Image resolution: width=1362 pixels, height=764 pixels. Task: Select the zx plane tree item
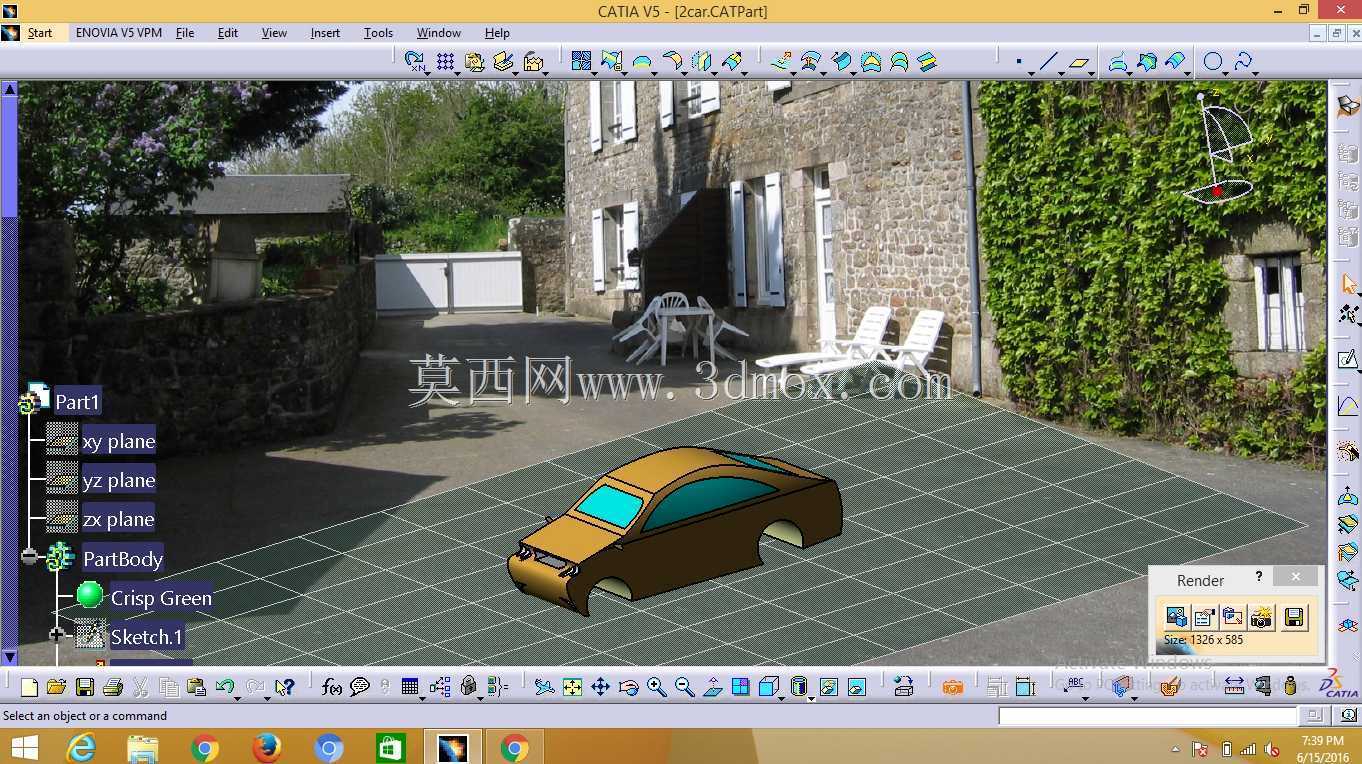tap(118, 519)
